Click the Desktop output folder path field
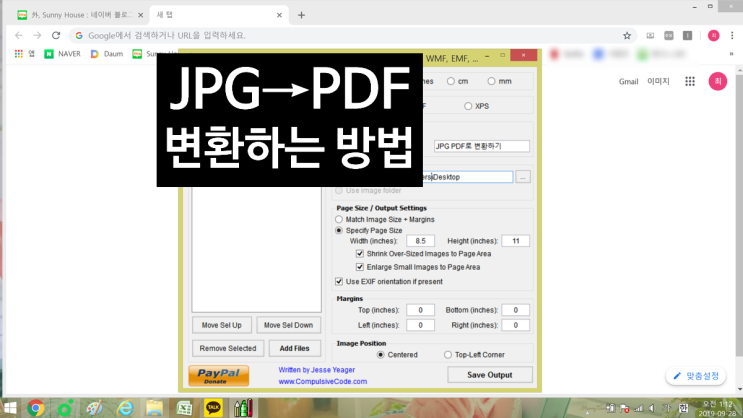743x418 pixels. (x=468, y=177)
